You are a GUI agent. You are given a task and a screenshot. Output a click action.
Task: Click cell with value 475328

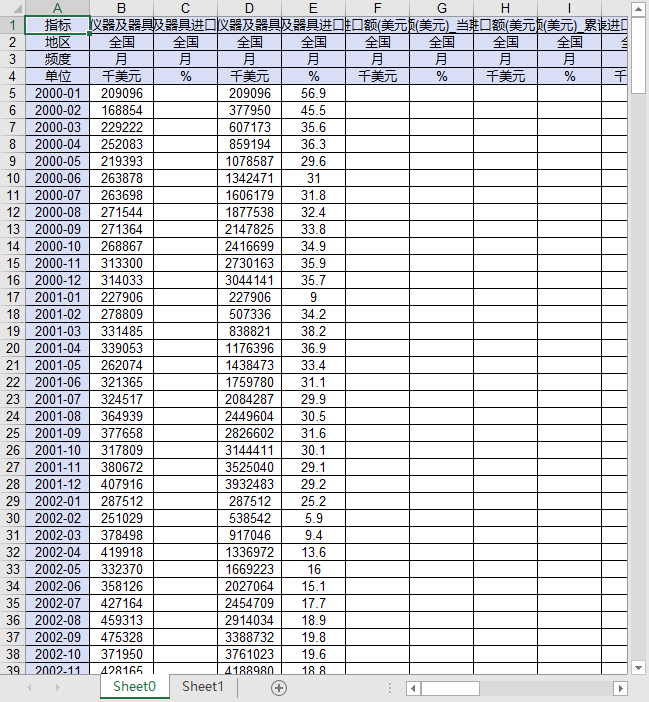[122, 638]
